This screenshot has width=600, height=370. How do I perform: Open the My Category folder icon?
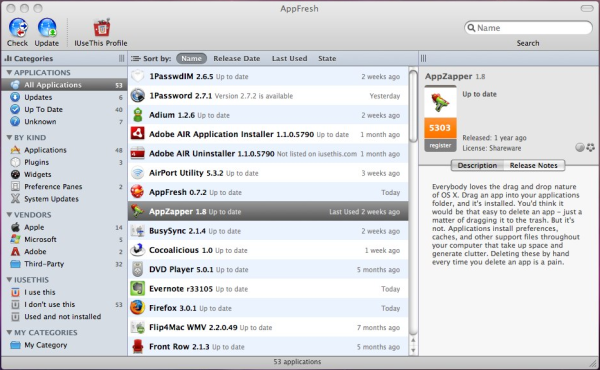point(15,345)
